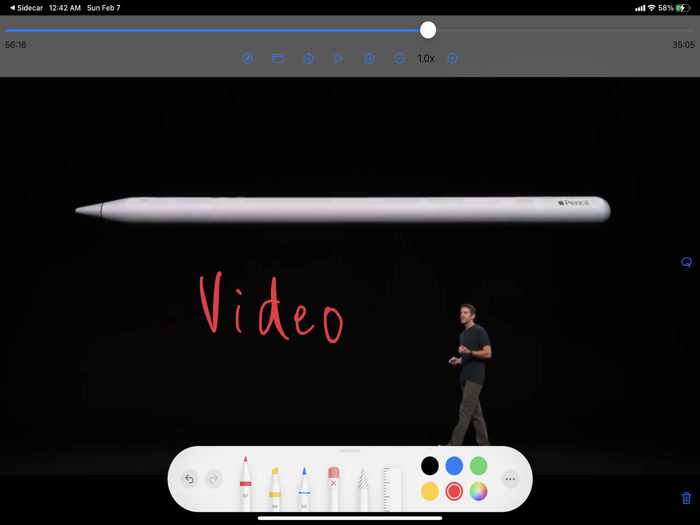The image size is (700, 525).
Task: Choose the green color swatch
Action: tap(478, 466)
